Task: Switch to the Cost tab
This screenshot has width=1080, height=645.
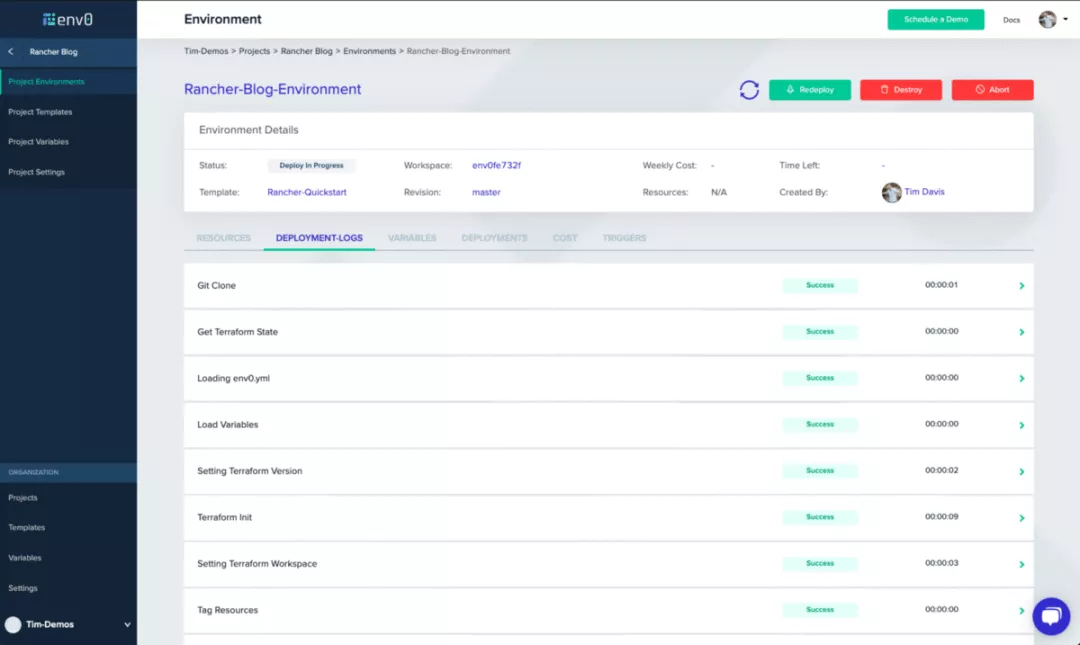Action: [x=565, y=238]
